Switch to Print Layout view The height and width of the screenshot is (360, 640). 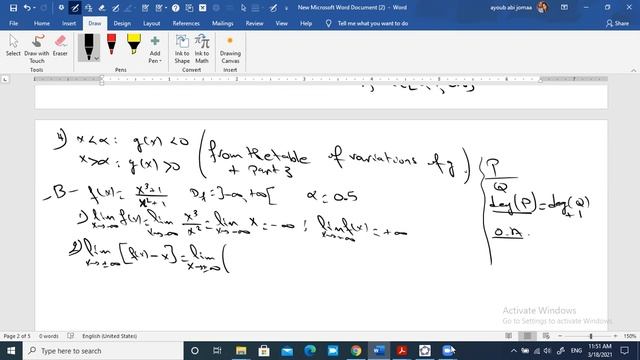527,336
